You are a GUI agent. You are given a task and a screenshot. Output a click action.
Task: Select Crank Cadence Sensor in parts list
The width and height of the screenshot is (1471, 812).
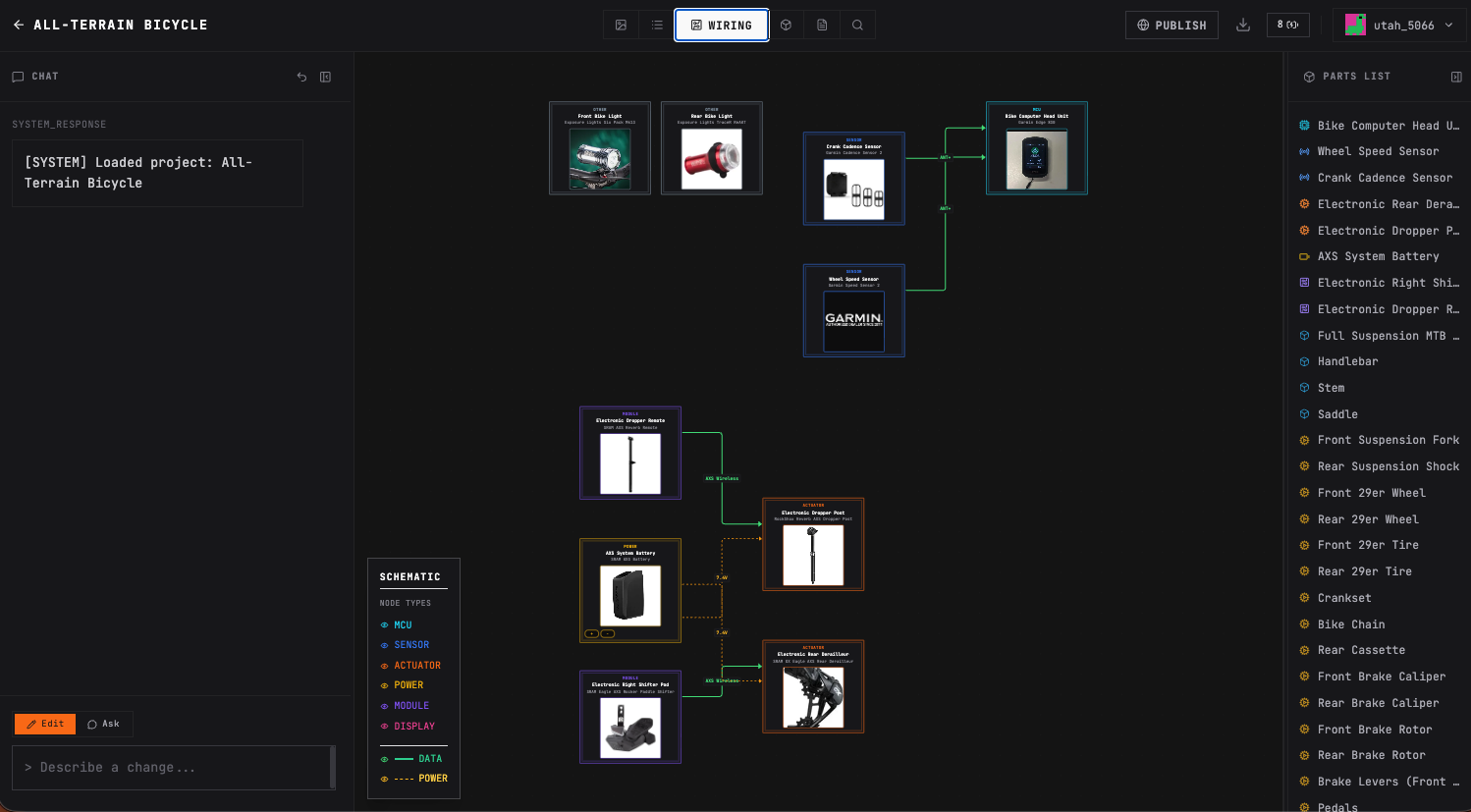[x=1385, y=178]
